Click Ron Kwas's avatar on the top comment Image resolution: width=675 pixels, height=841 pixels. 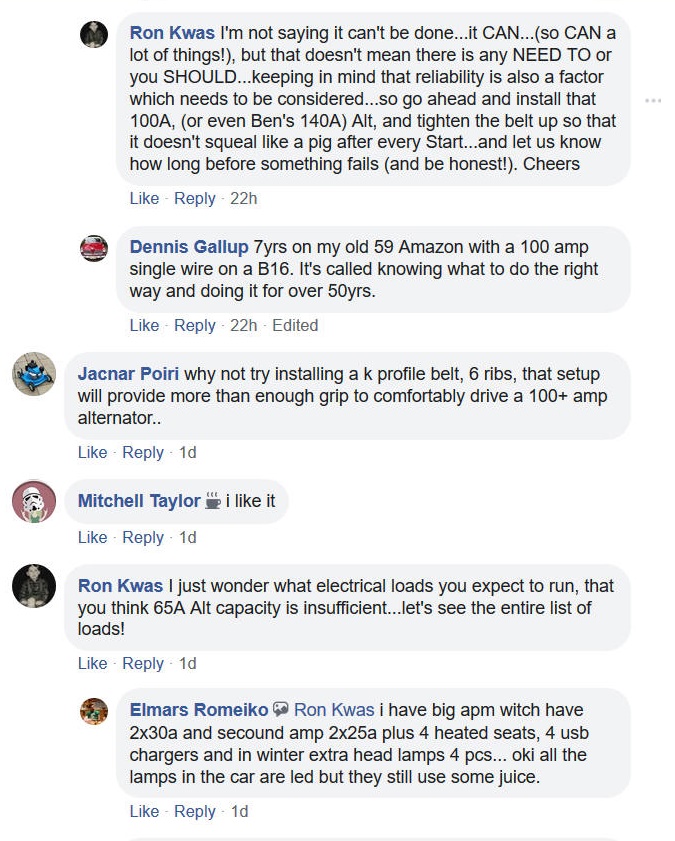coord(93,34)
